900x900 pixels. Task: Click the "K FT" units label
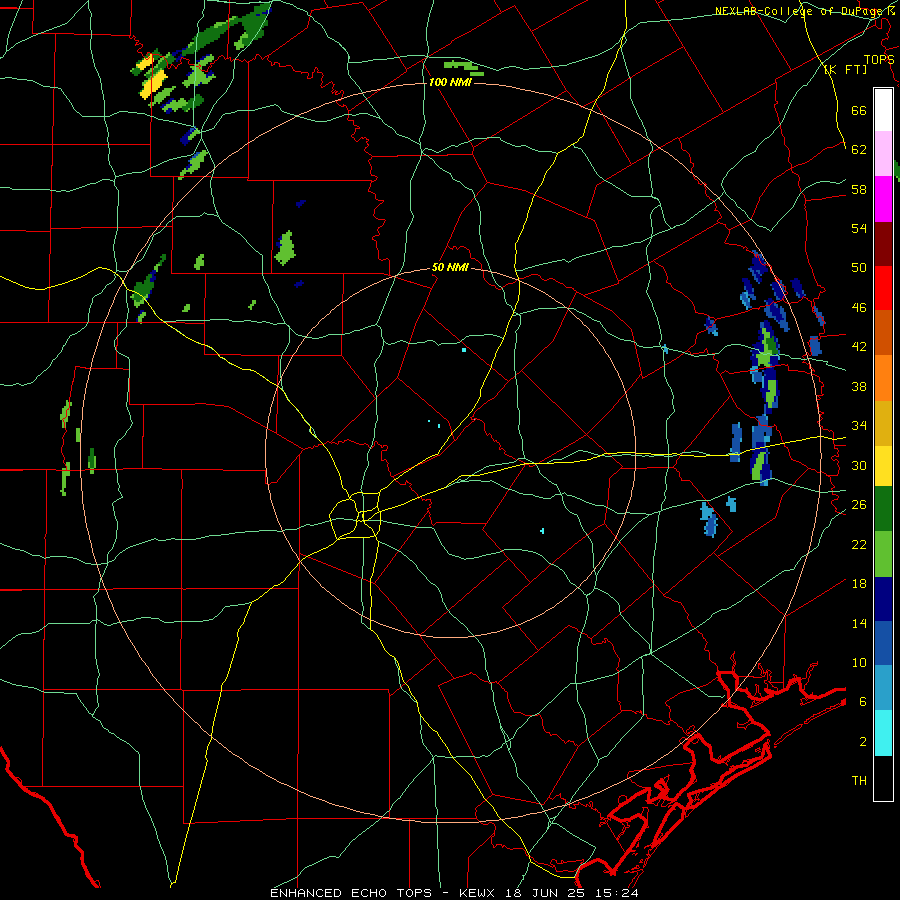tap(845, 70)
